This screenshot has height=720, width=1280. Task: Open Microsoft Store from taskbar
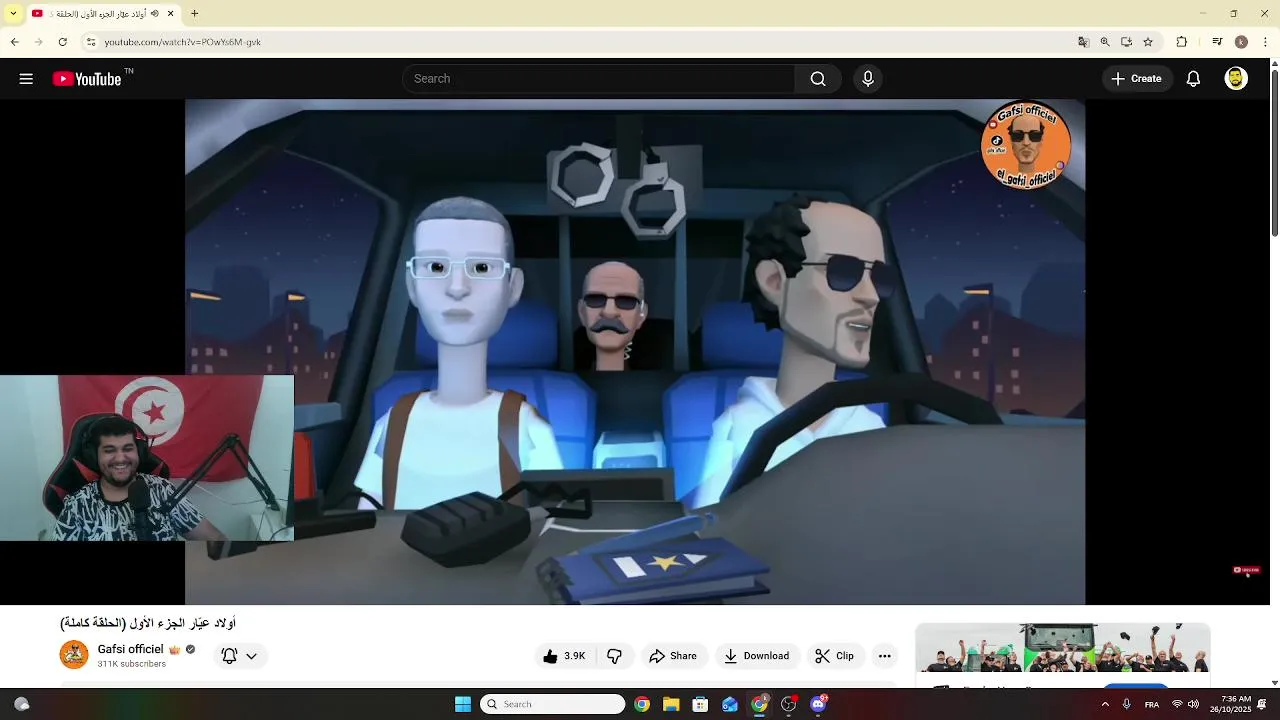[700, 704]
